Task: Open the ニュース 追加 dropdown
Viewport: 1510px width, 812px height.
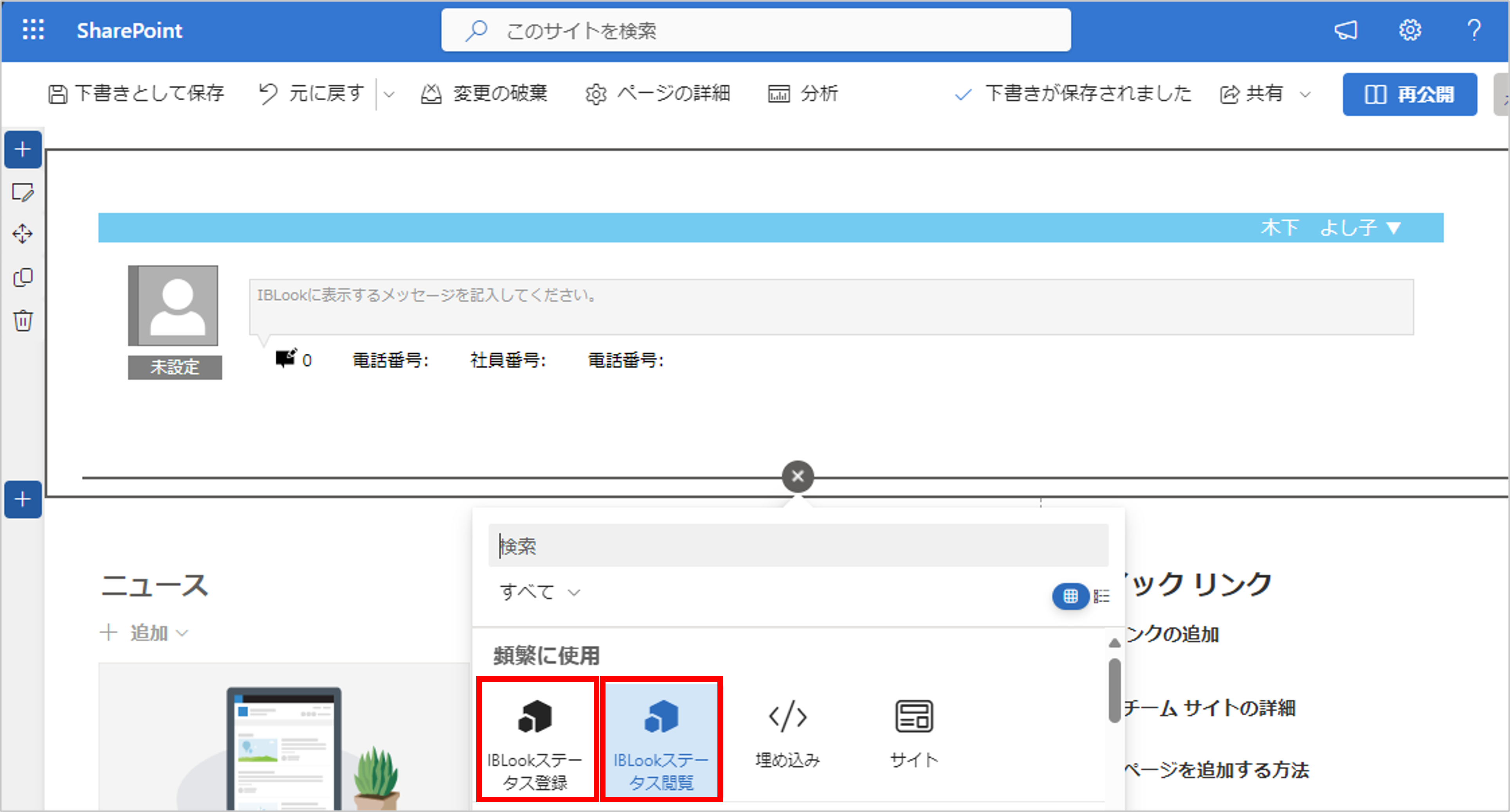Action: (x=144, y=633)
